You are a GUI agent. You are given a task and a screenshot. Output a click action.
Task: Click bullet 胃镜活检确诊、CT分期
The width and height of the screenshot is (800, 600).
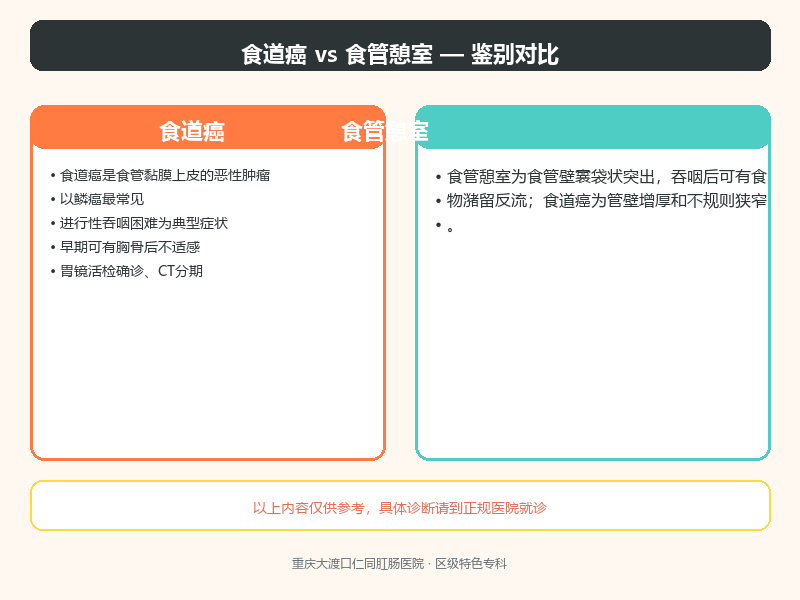pyautogui.click(x=132, y=271)
